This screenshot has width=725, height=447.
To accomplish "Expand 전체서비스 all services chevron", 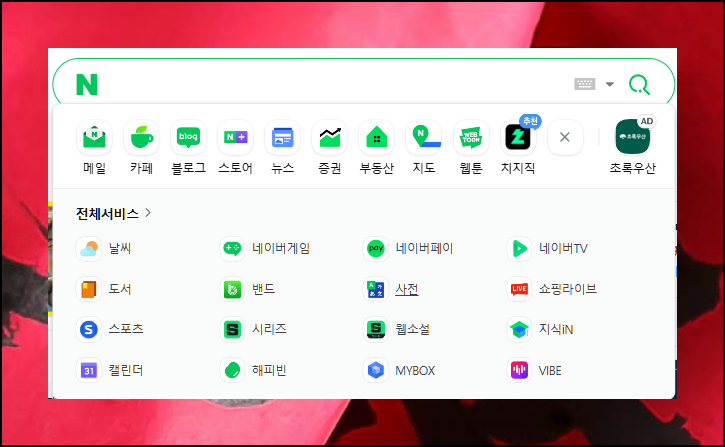I will [x=148, y=213].
